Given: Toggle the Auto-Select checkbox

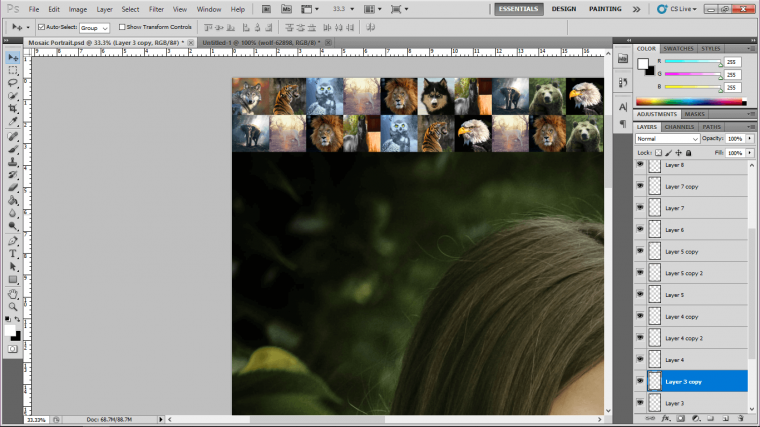Looking at the screenshot, I should (x=41, y=27).
